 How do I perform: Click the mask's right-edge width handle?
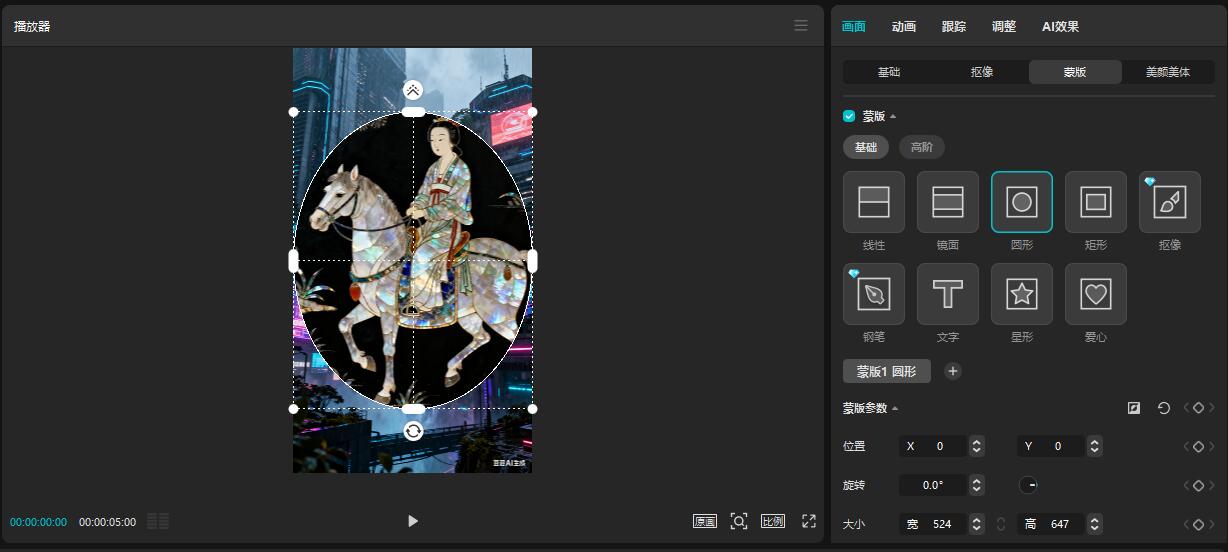[x=532, y=261]
